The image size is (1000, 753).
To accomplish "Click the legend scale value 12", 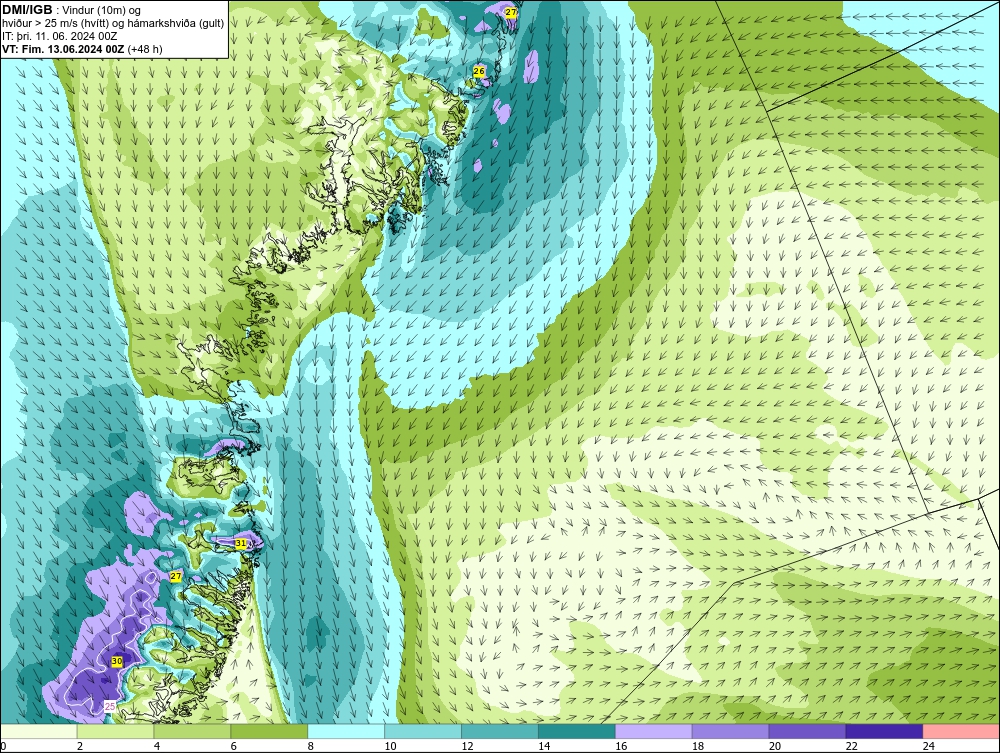I will pos(467,746).
